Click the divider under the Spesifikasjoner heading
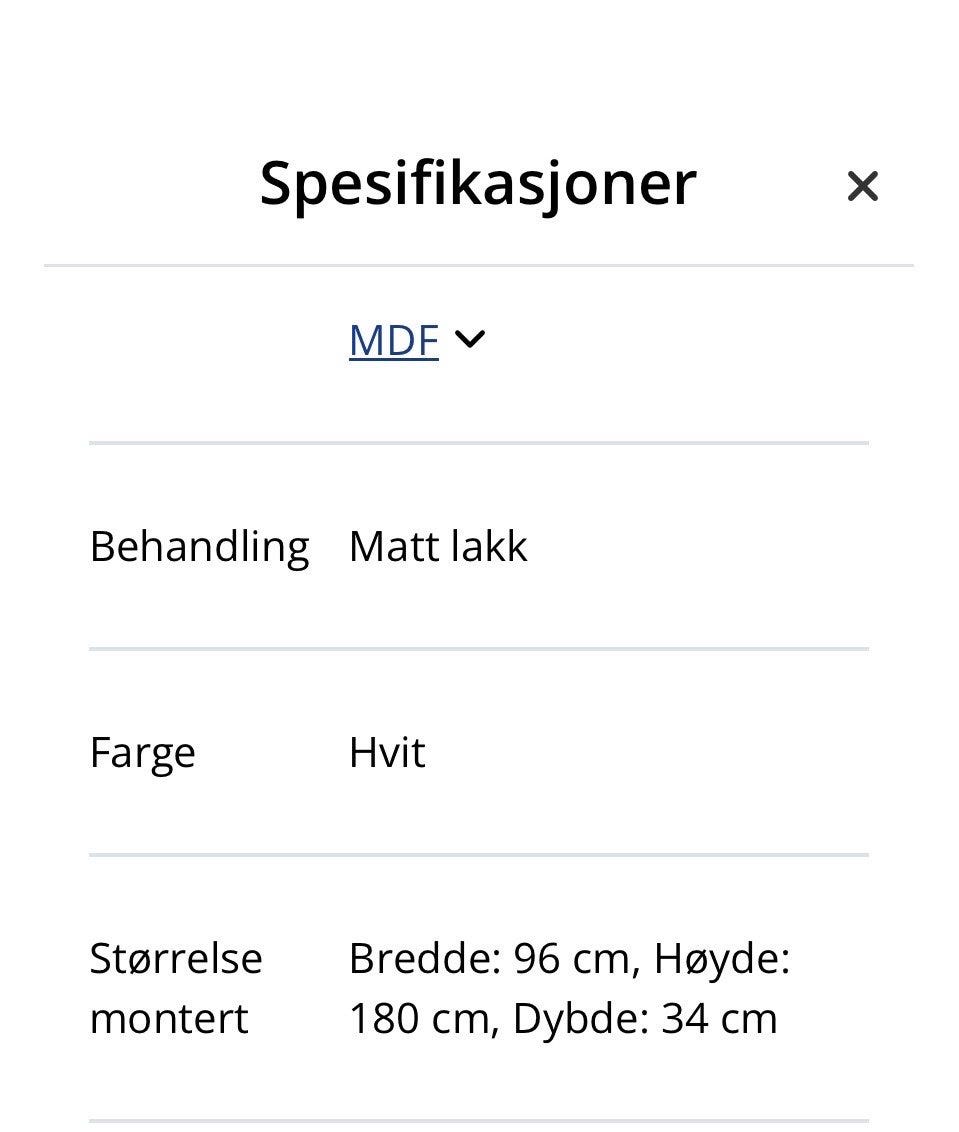 (478, 266)
